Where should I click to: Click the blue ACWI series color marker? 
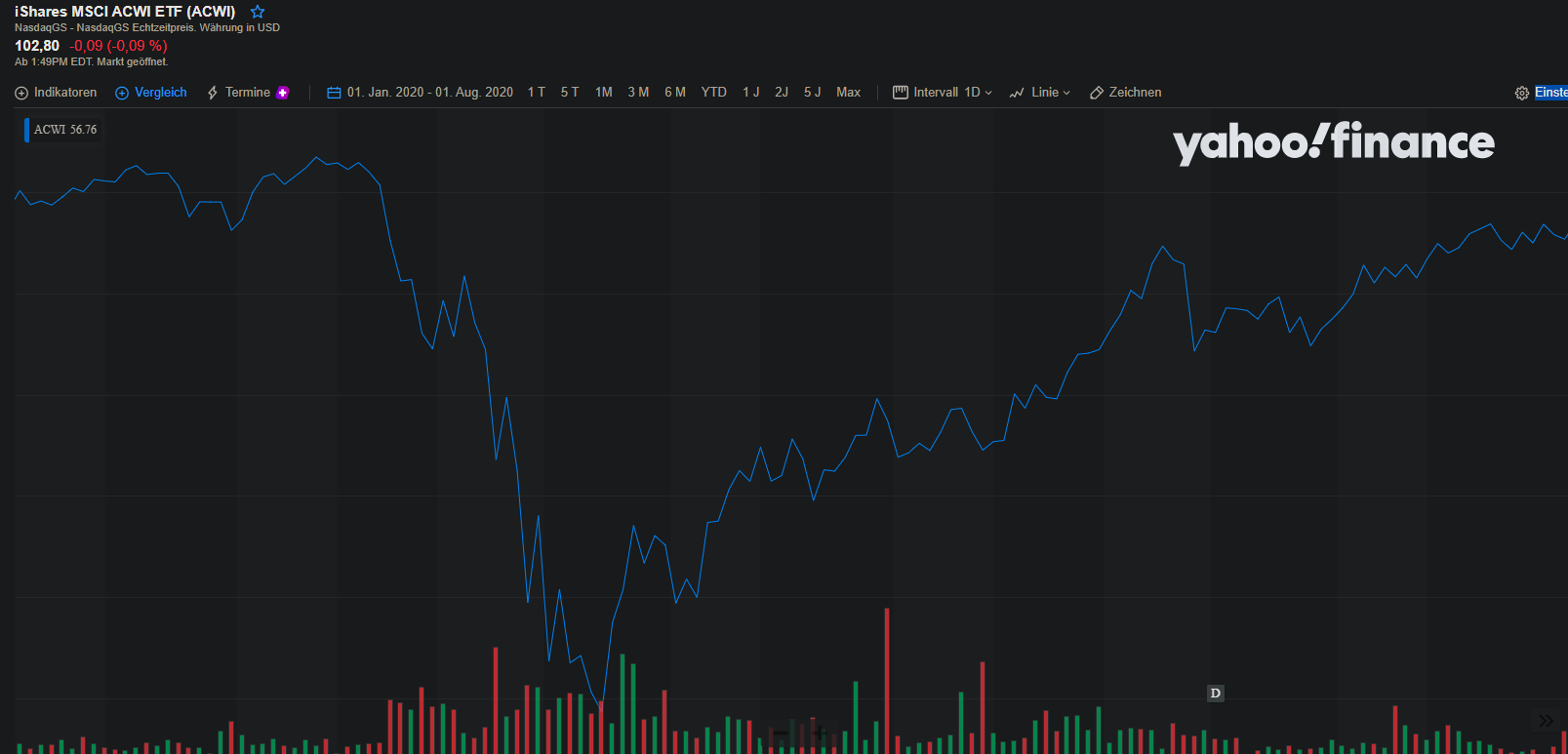[26, 130]
